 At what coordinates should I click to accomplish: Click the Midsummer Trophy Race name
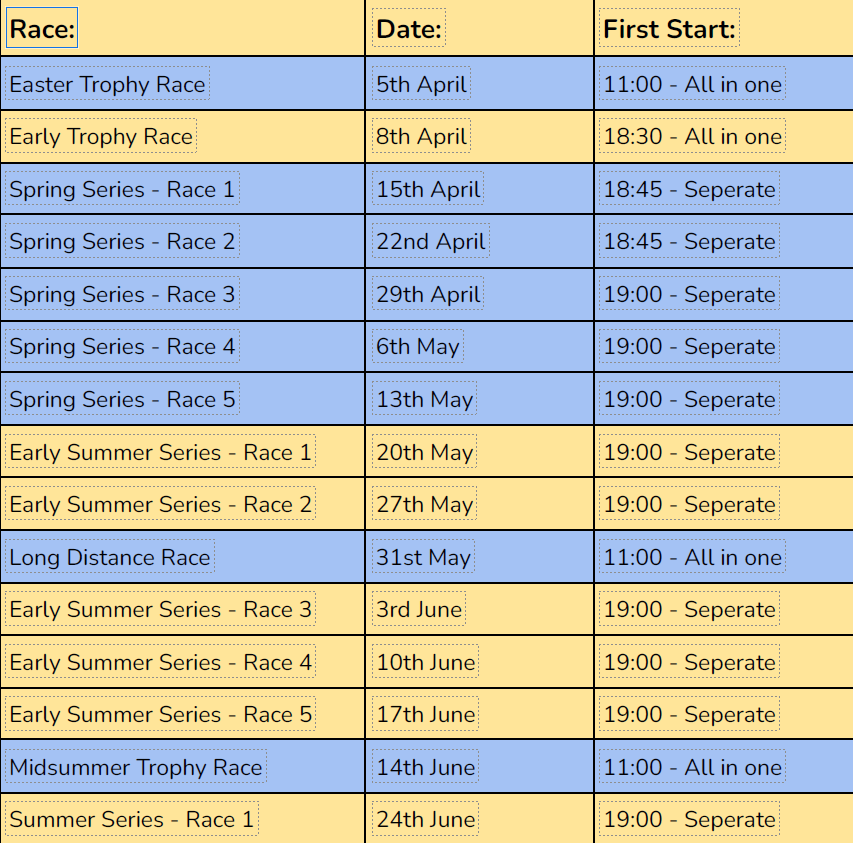point(136,767)
